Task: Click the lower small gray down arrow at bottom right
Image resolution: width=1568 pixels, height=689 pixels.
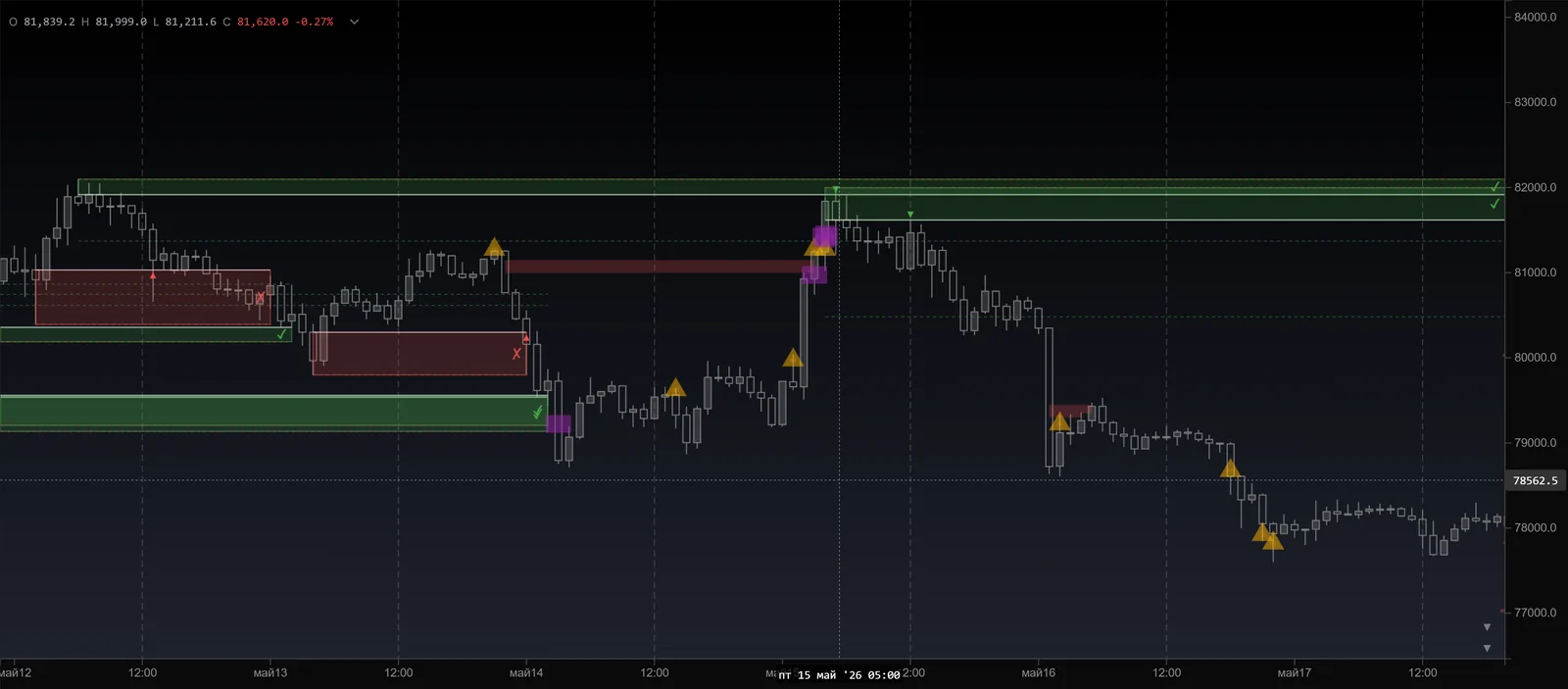Action: tap(1487, 648)
